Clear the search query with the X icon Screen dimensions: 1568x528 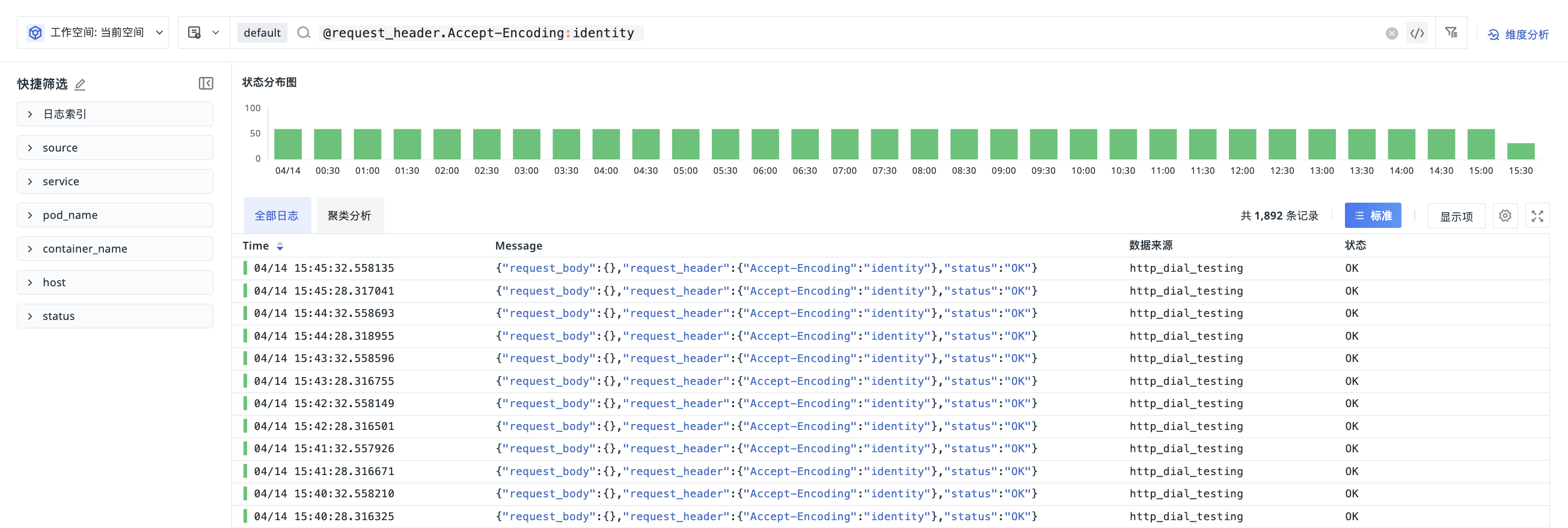pyautogui.click(x=1391, y=33)
